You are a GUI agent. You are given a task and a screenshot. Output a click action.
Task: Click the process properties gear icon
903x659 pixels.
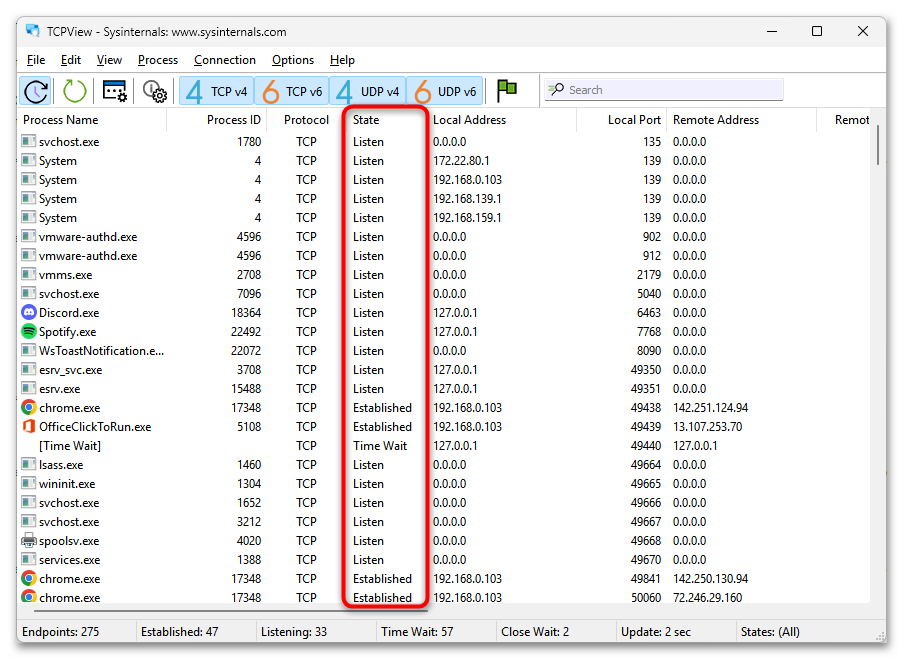[154, 91]
